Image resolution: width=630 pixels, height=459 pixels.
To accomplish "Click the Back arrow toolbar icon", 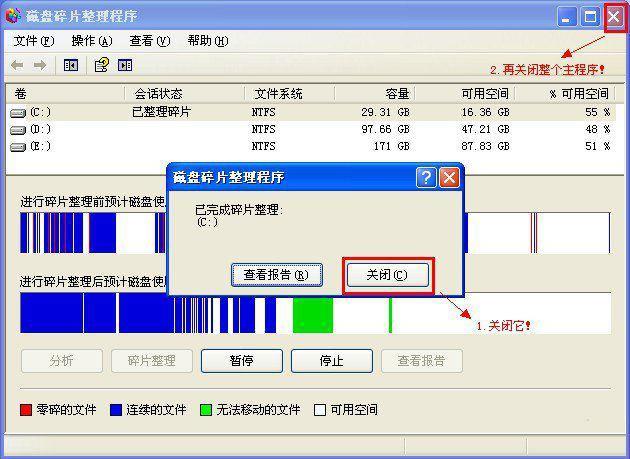I will (17, 65).
